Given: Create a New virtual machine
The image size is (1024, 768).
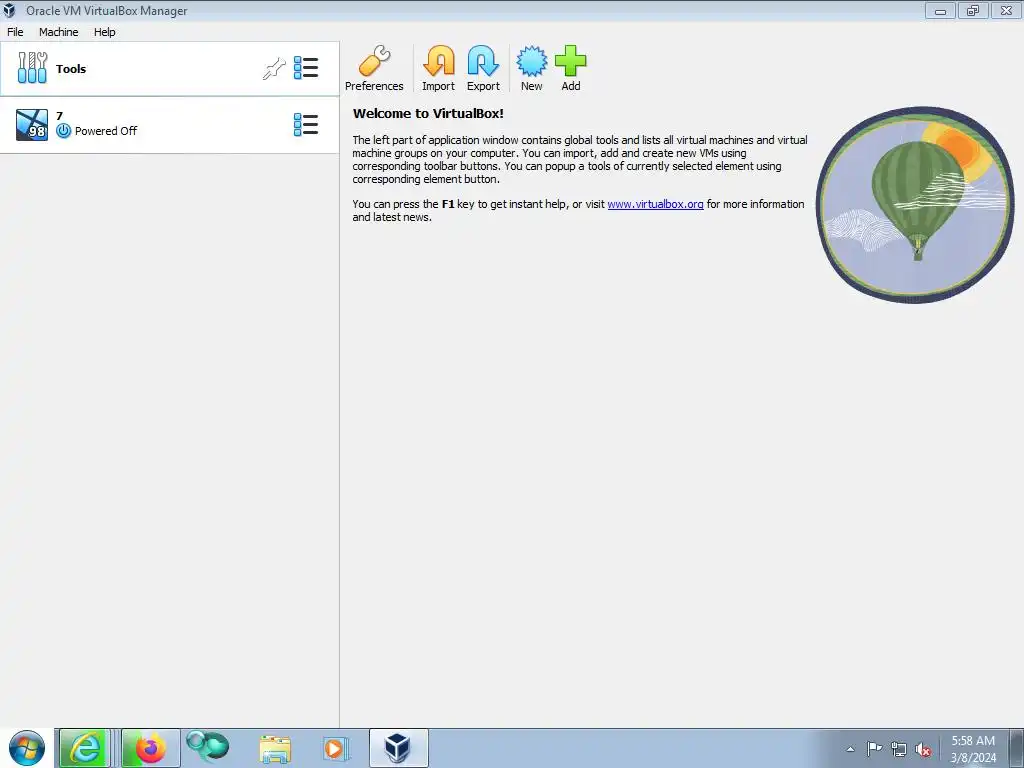Looking at the screenshot, I should 532,69.
